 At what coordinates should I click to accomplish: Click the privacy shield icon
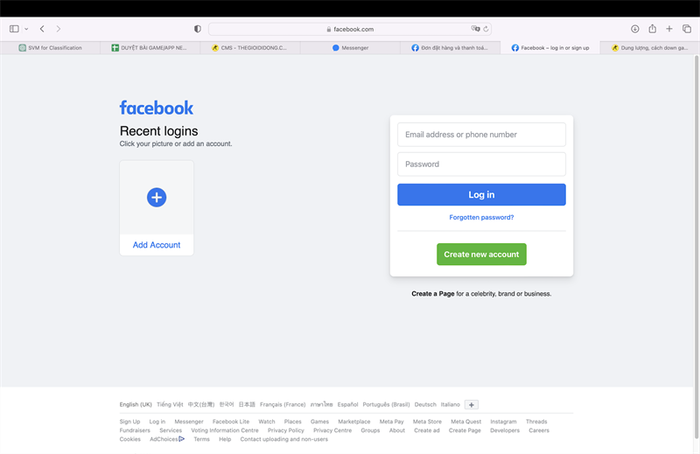point(197,29)
